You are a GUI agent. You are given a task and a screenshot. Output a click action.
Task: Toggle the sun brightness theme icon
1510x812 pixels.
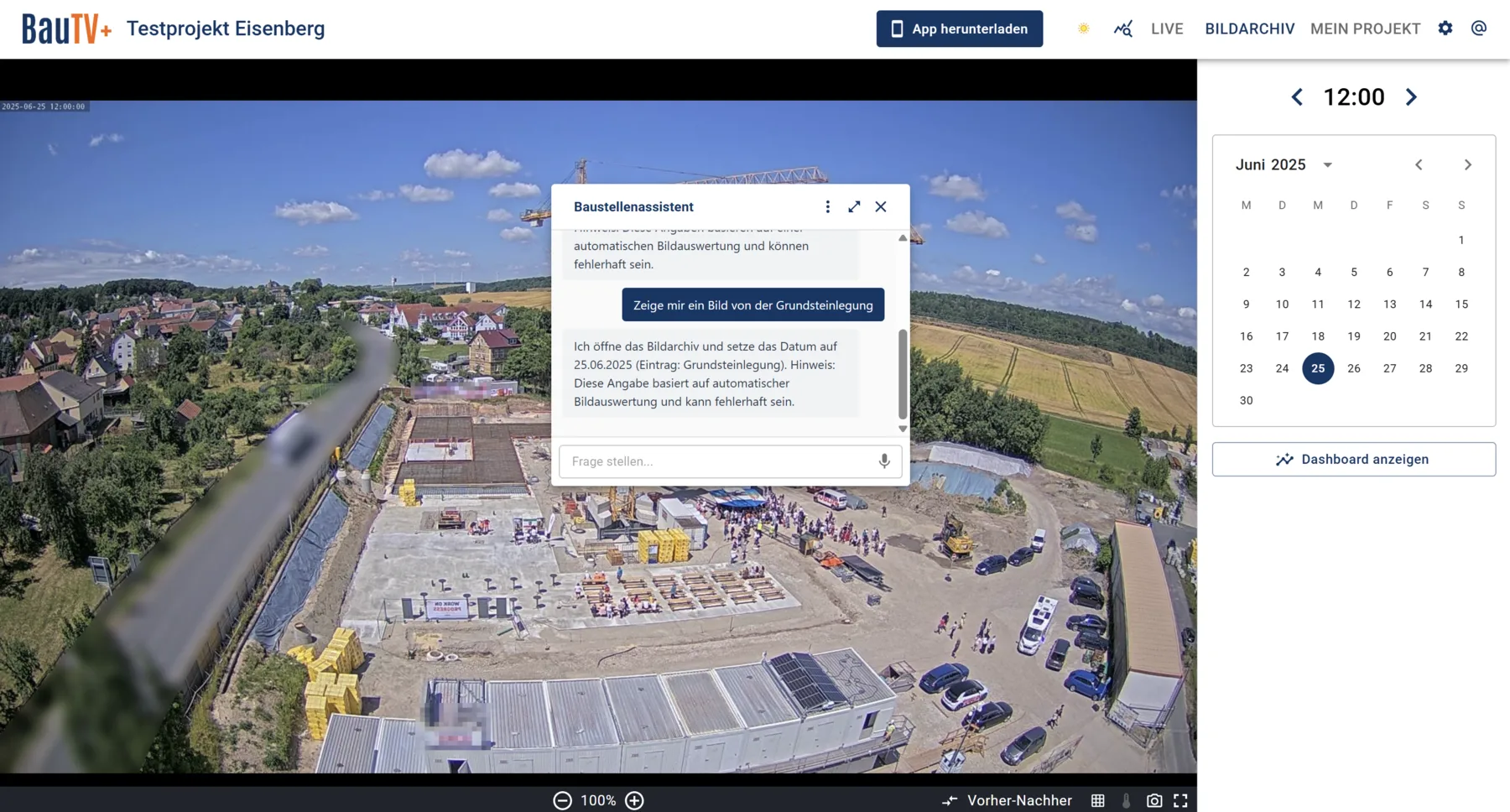1084,29
